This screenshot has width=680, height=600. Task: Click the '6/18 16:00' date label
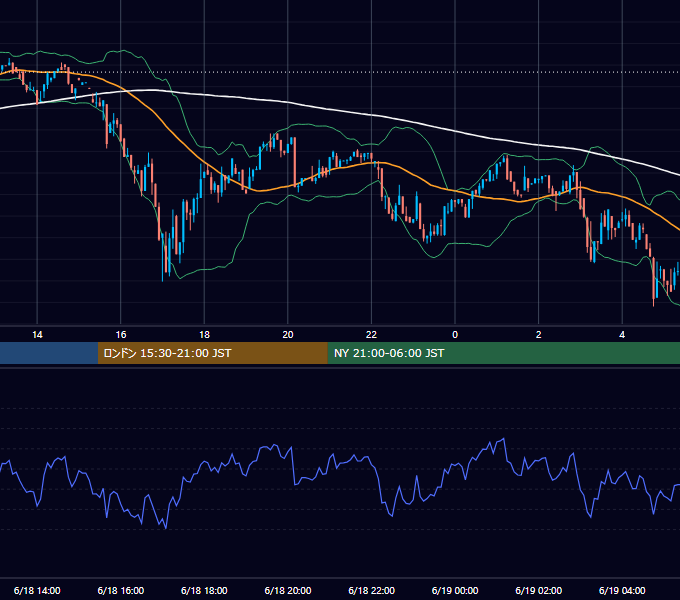click(121, 590)
